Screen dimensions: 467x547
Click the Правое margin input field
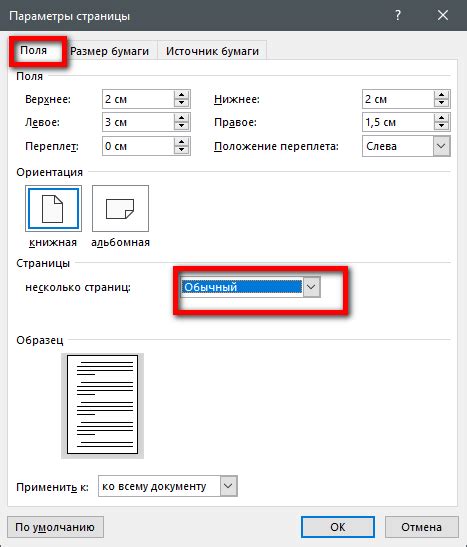click(398, 122)
